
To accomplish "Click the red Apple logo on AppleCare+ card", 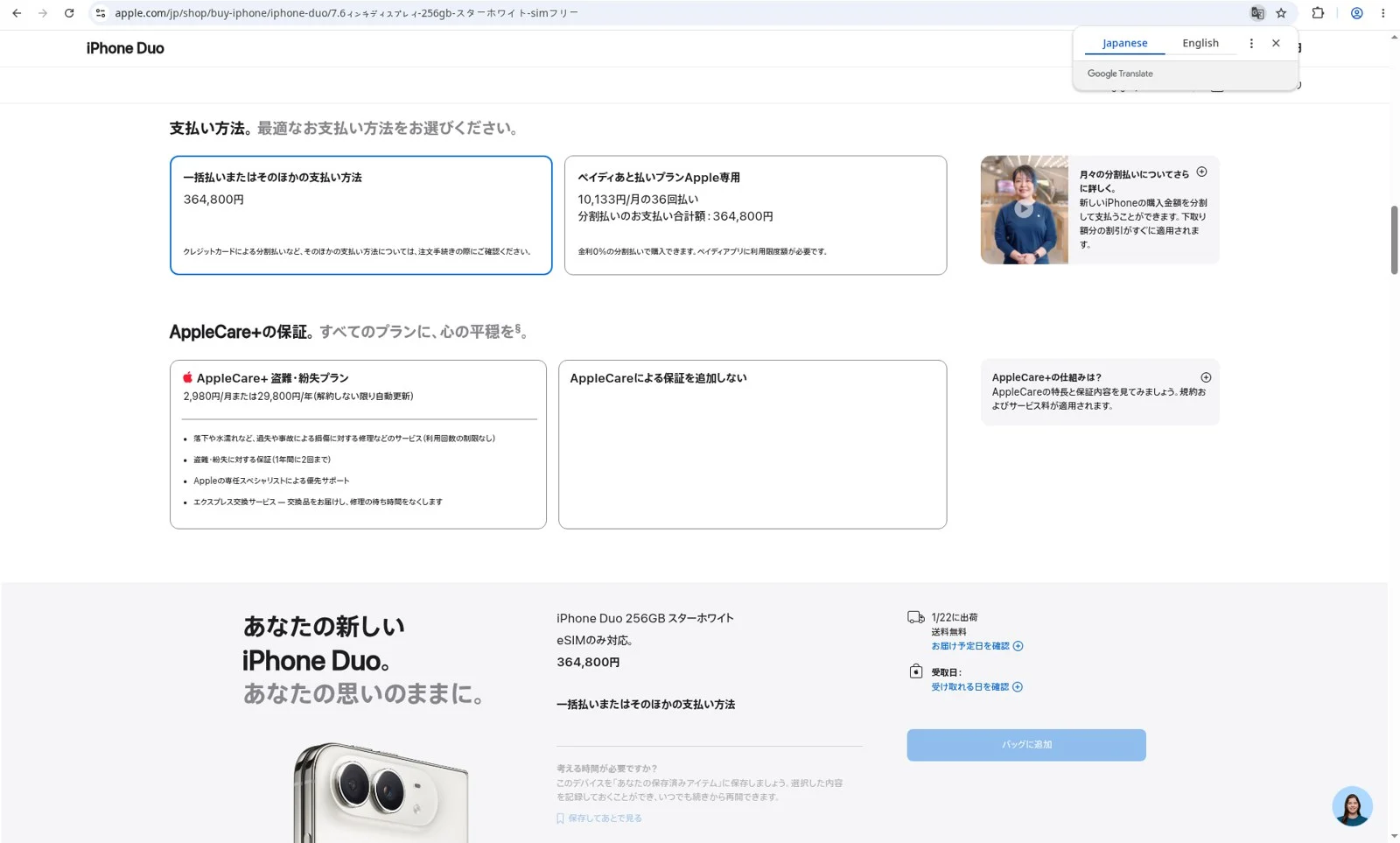I will point(187,377).
